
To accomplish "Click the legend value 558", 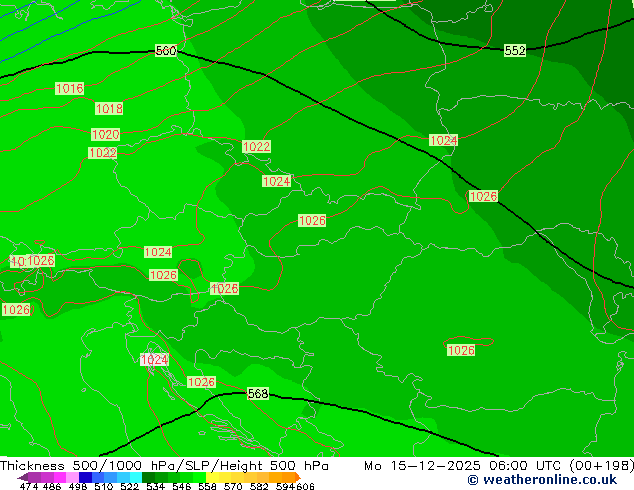I will point(207,486).
